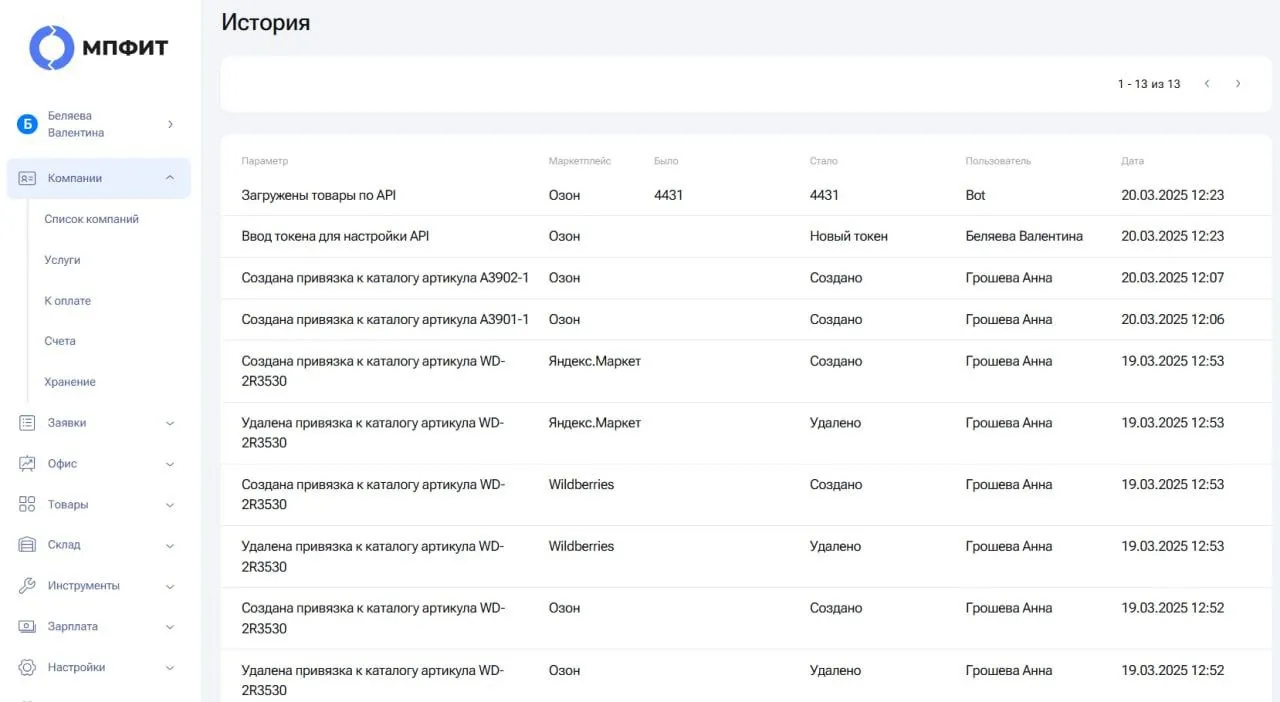This screenshot has height=702, width=1280.
Task: Open user menu chevron next to Беляева Валентина
Action: click(170, 124)
